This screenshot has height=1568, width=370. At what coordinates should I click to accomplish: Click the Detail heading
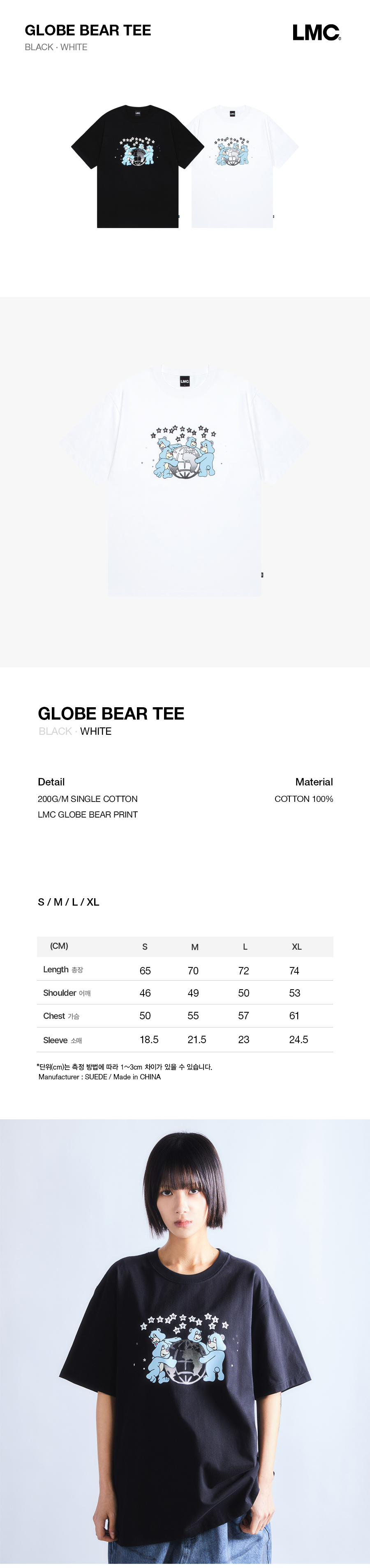coord(51,782)
